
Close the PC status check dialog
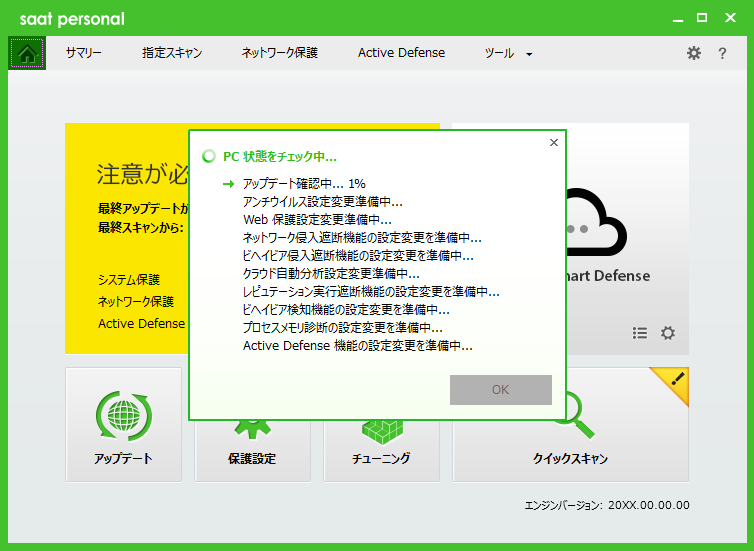click(553, 142)
